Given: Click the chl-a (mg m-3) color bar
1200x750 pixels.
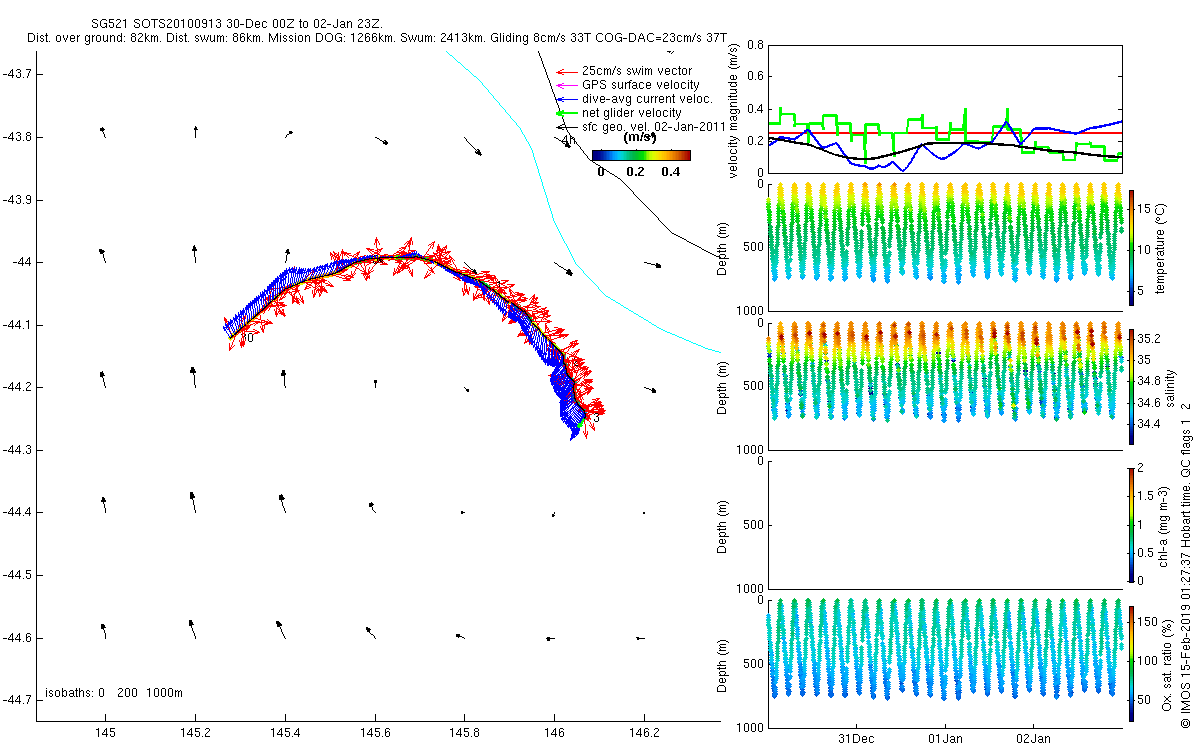Looking at the screenshot, I should click(x=1131, y=524).
